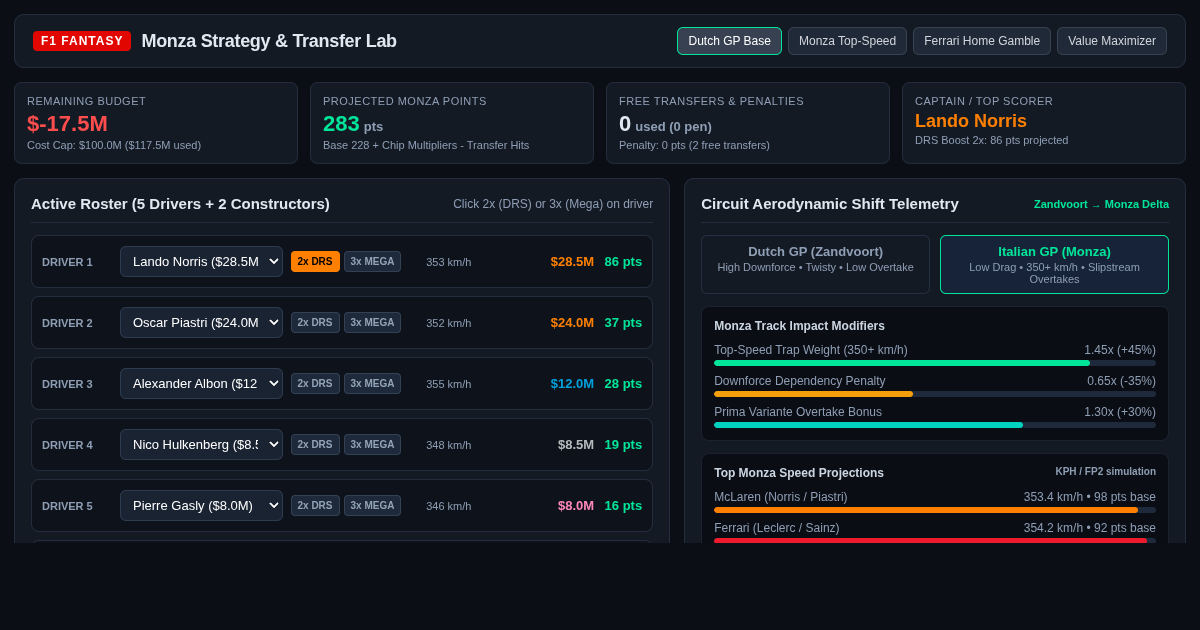
Task: Click the Remaining Budget $-17.5M value
Action: 67,124
